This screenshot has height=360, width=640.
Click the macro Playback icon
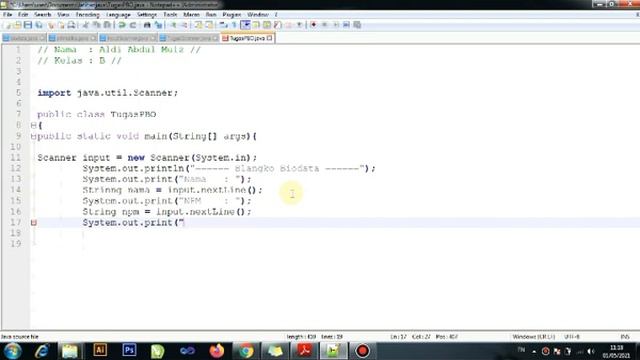coord(336,25)
